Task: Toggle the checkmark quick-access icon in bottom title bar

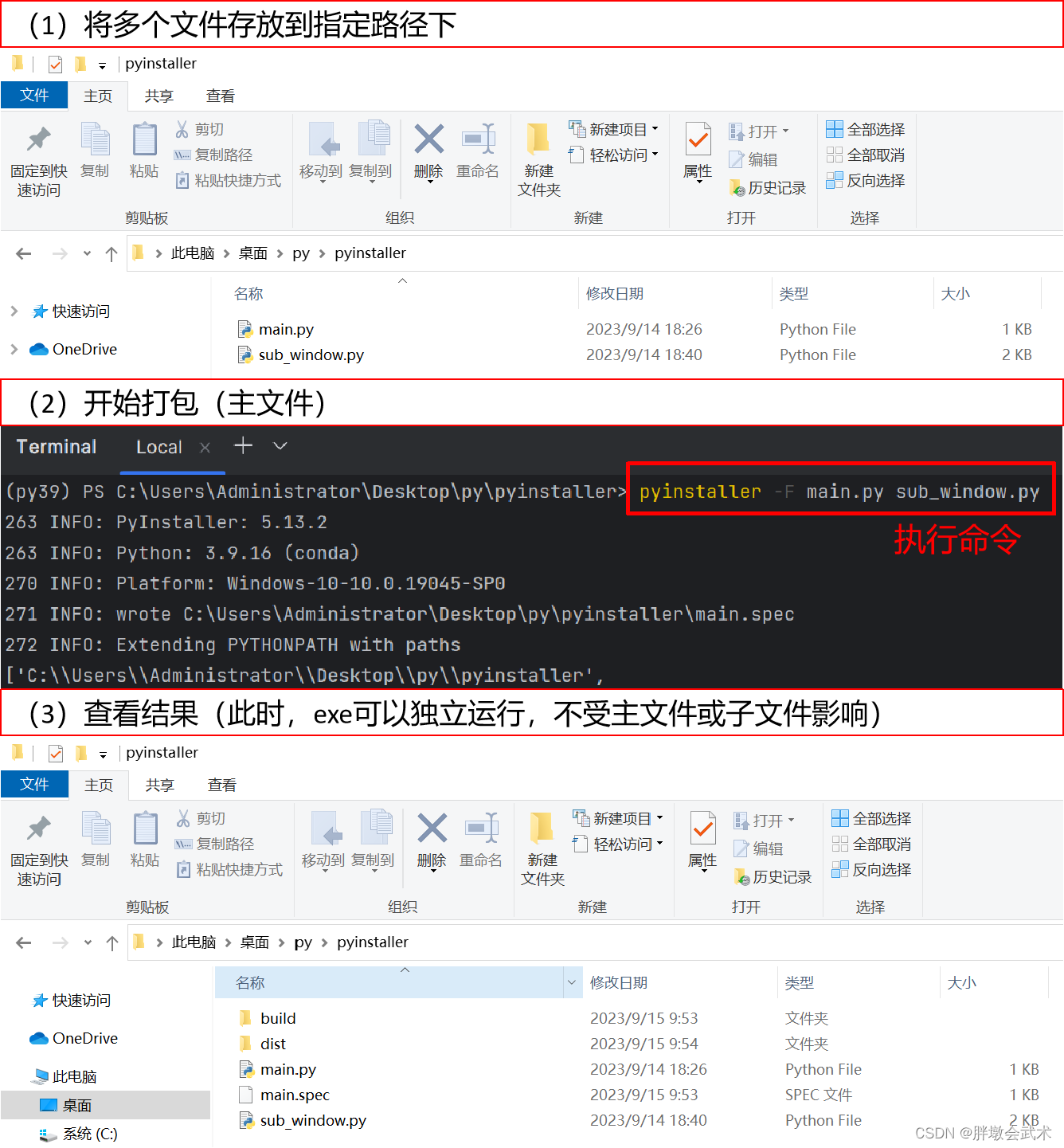Action: point(56,753)
